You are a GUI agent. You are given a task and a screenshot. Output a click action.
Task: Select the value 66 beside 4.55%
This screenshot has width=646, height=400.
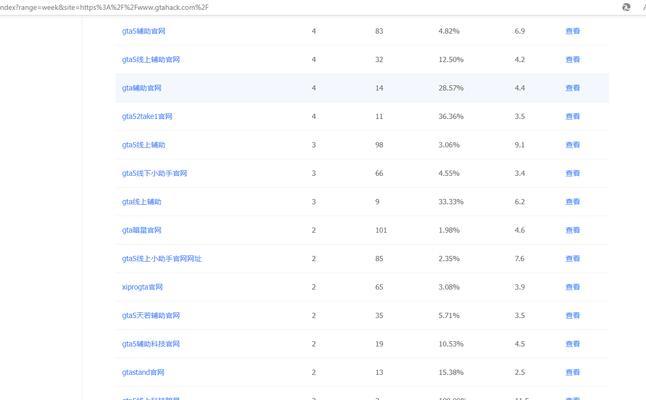[x=379, y=173]
